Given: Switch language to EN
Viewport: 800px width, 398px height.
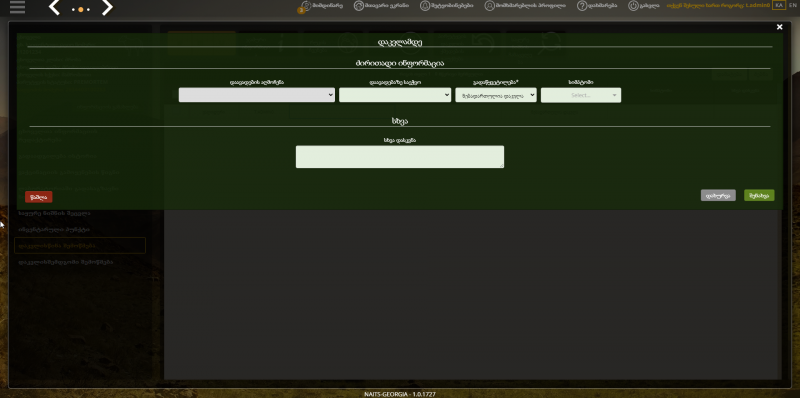Looking at the screenshot, I should pos(792,5).
